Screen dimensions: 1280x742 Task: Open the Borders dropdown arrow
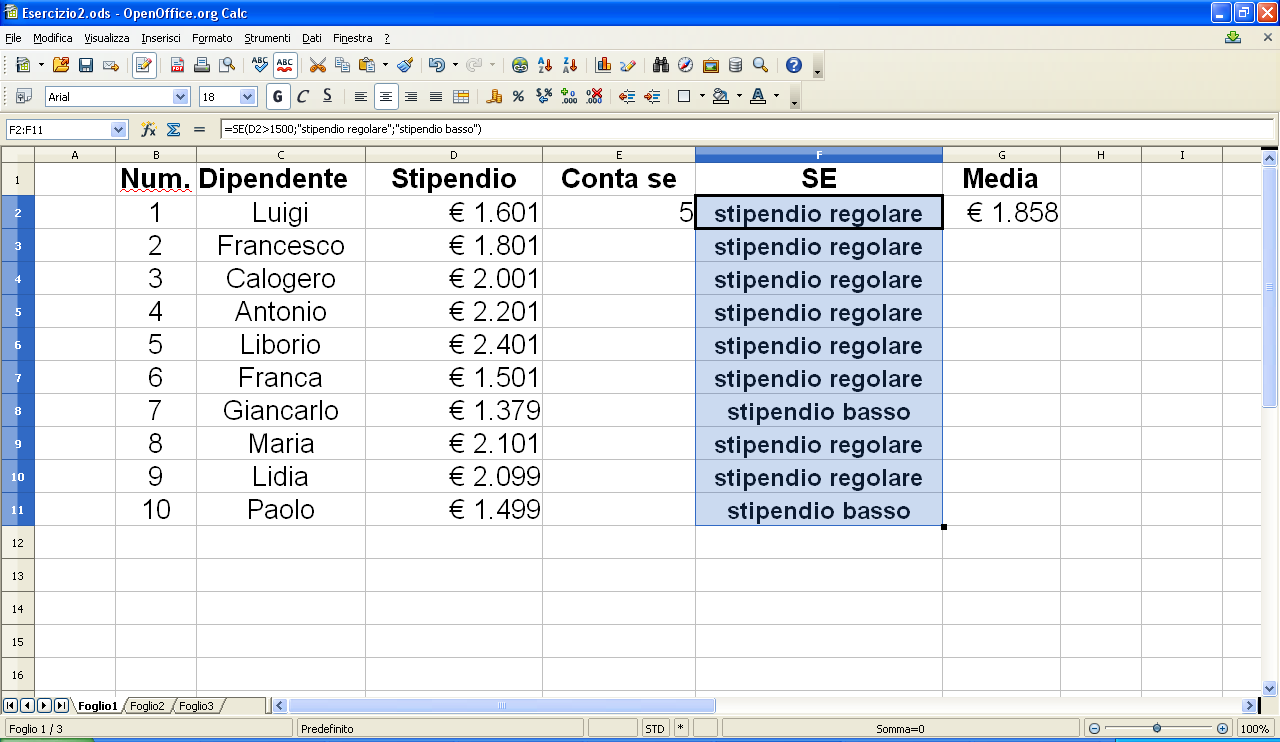tap(702, 96)
